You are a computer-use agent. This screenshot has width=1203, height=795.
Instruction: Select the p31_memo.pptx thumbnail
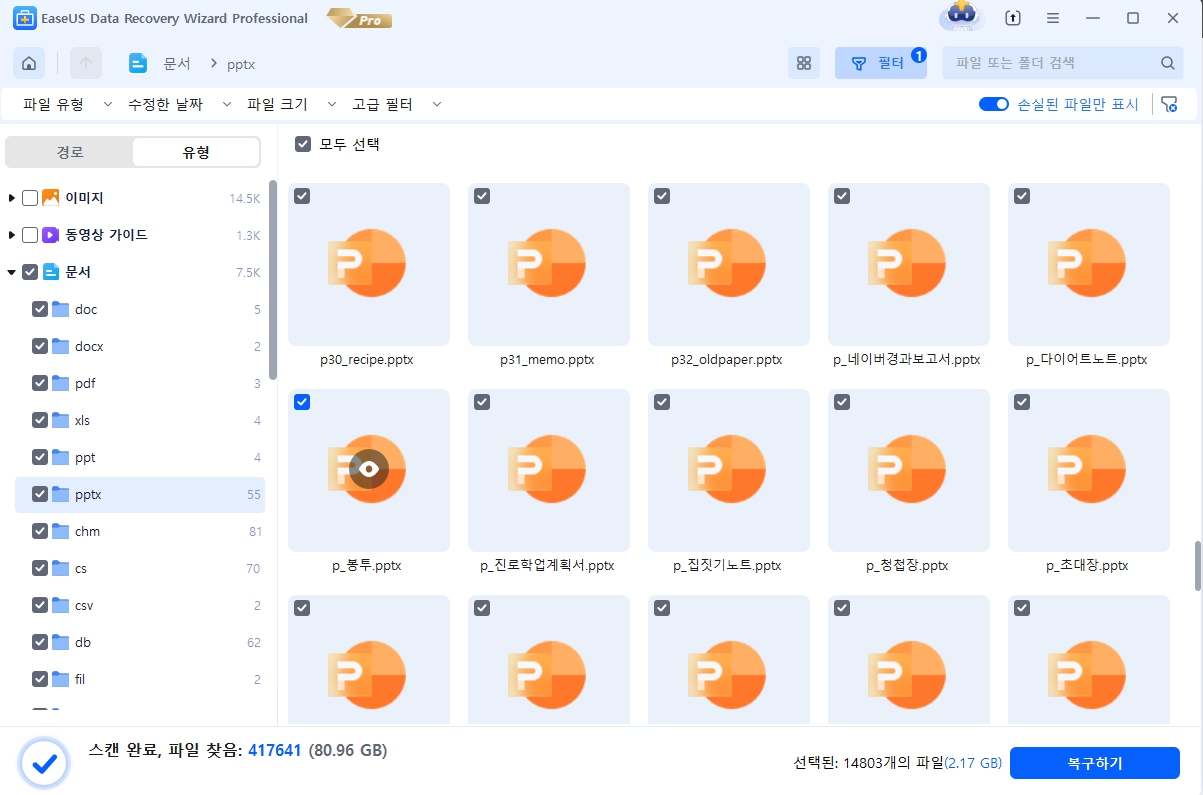point(548,264)
